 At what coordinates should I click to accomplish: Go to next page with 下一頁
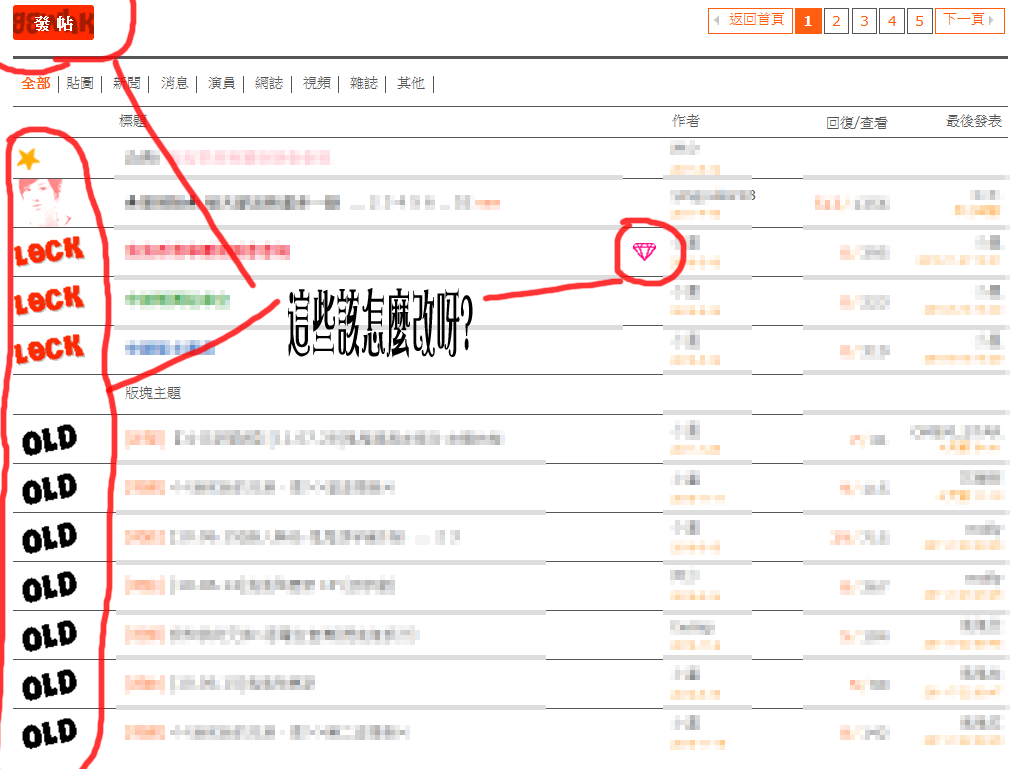click(969, 20)
